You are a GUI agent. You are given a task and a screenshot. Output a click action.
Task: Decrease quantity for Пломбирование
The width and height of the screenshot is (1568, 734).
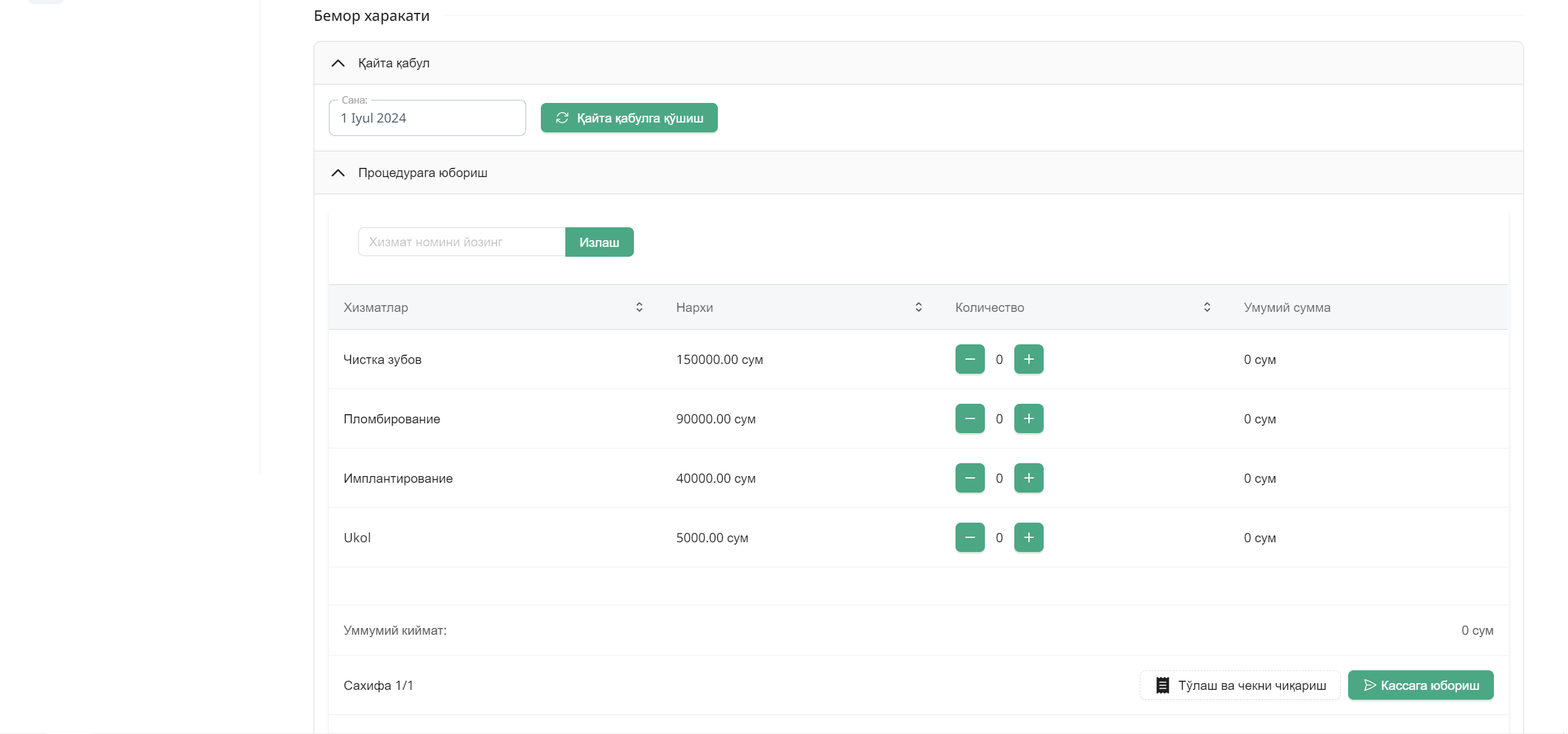[970, 418]
